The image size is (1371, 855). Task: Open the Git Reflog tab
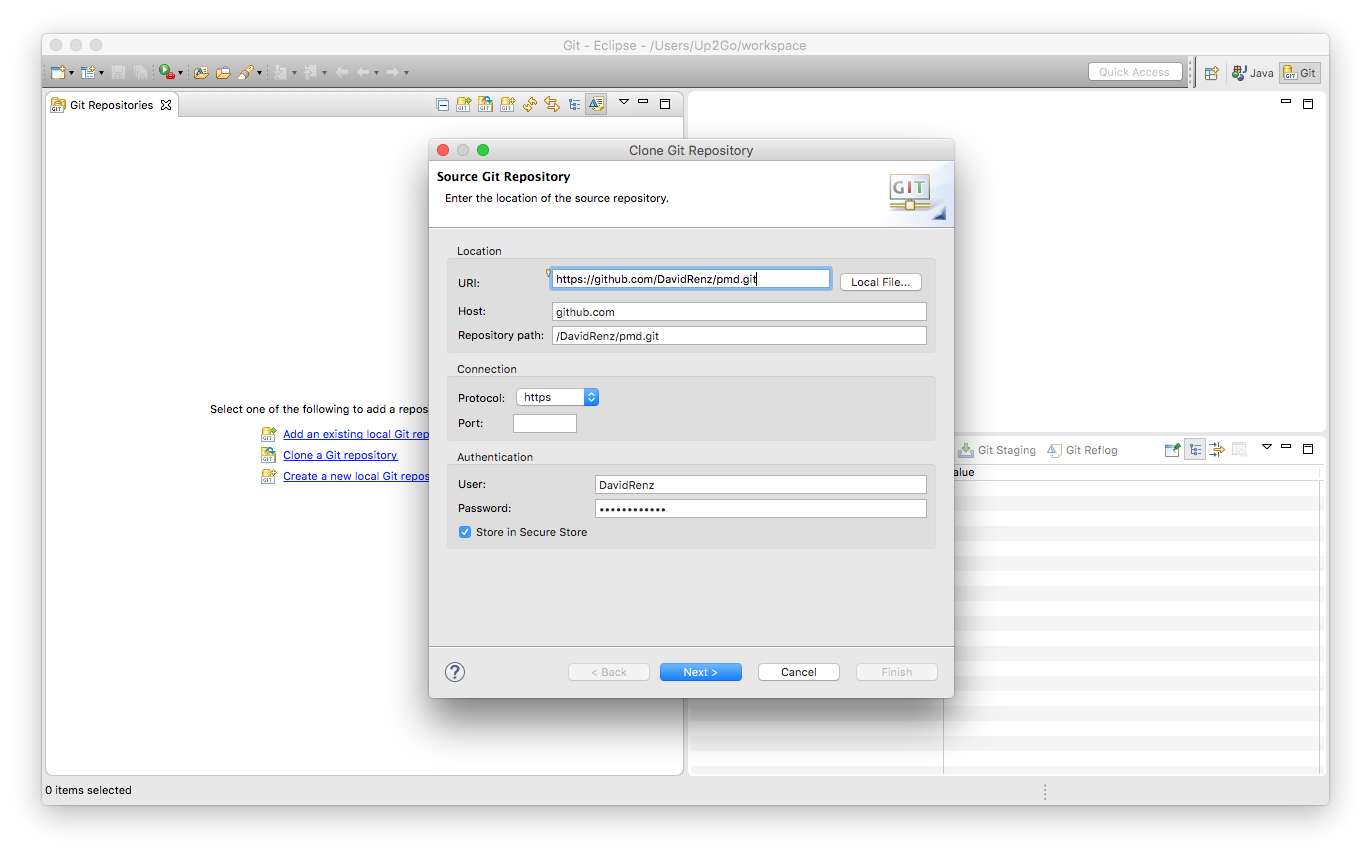click(1082, 450)
